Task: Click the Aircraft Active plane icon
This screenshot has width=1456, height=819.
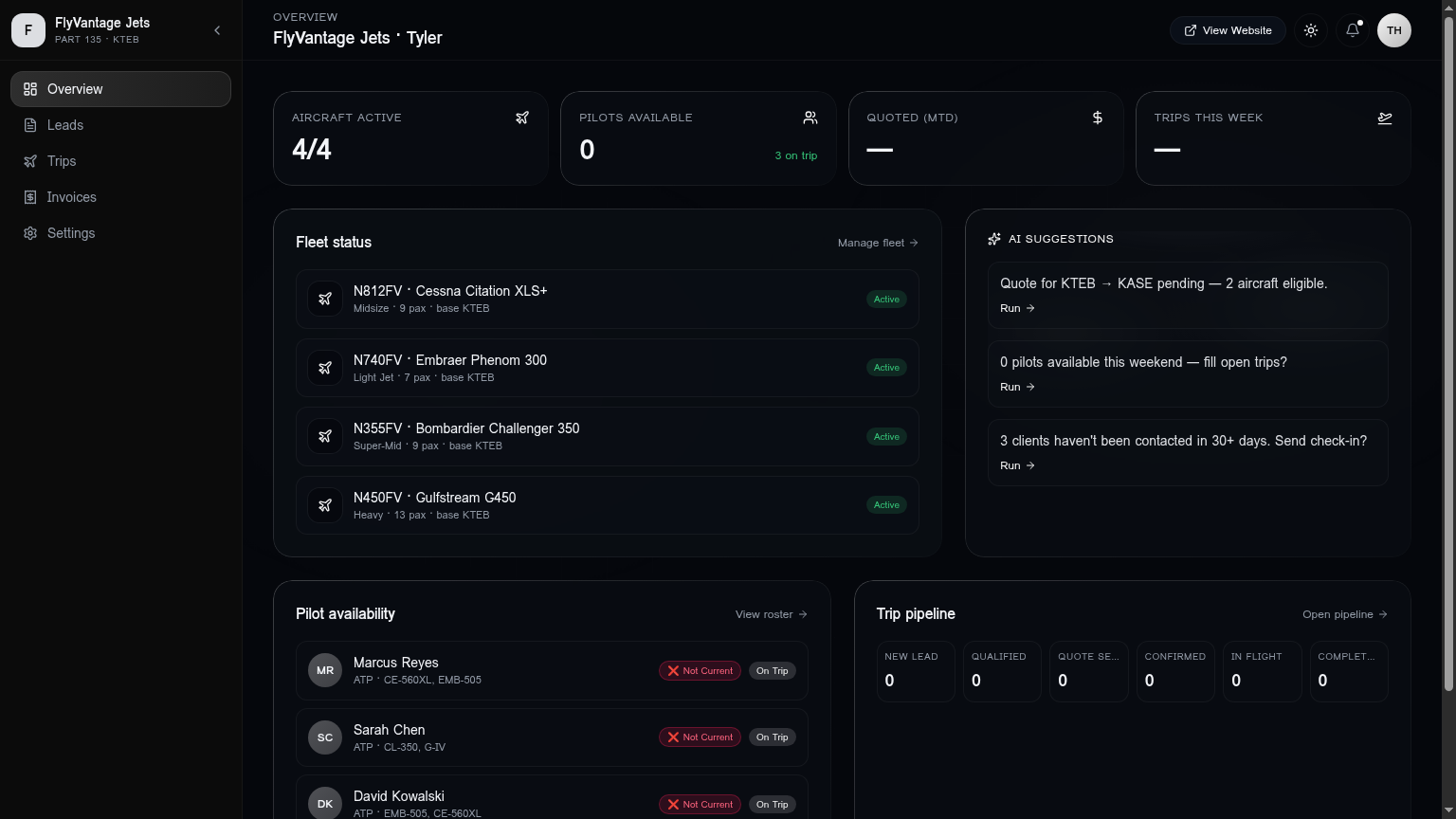Action: point(522,118)
